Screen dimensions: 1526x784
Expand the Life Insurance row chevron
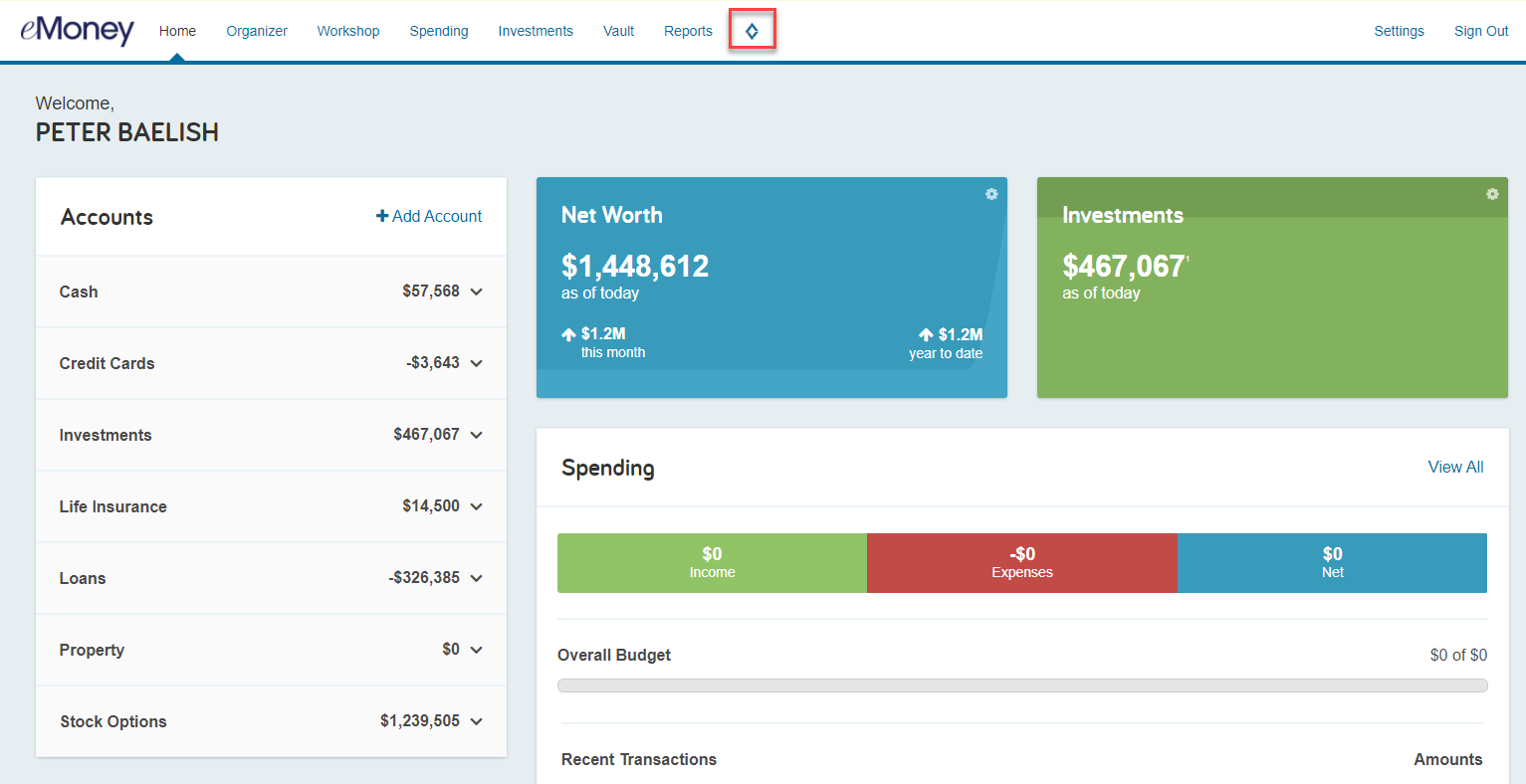[477, 506]
